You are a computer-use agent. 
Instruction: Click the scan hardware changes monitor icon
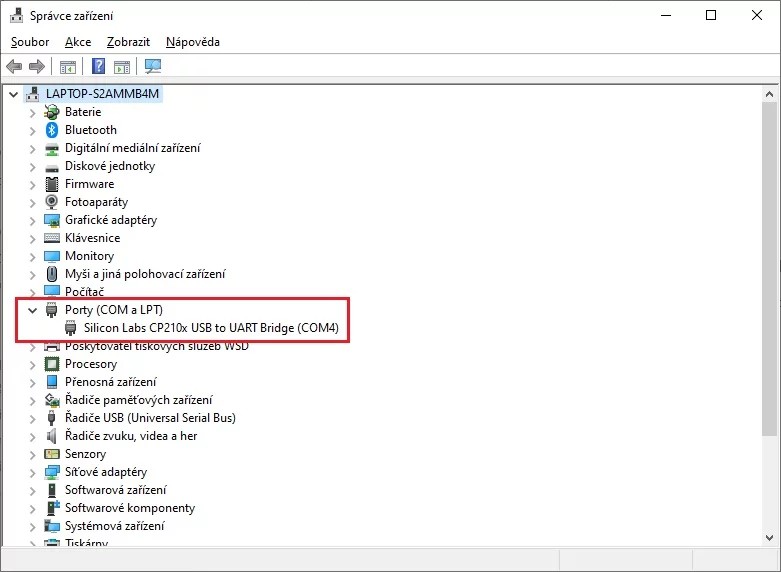pos(153,66)
